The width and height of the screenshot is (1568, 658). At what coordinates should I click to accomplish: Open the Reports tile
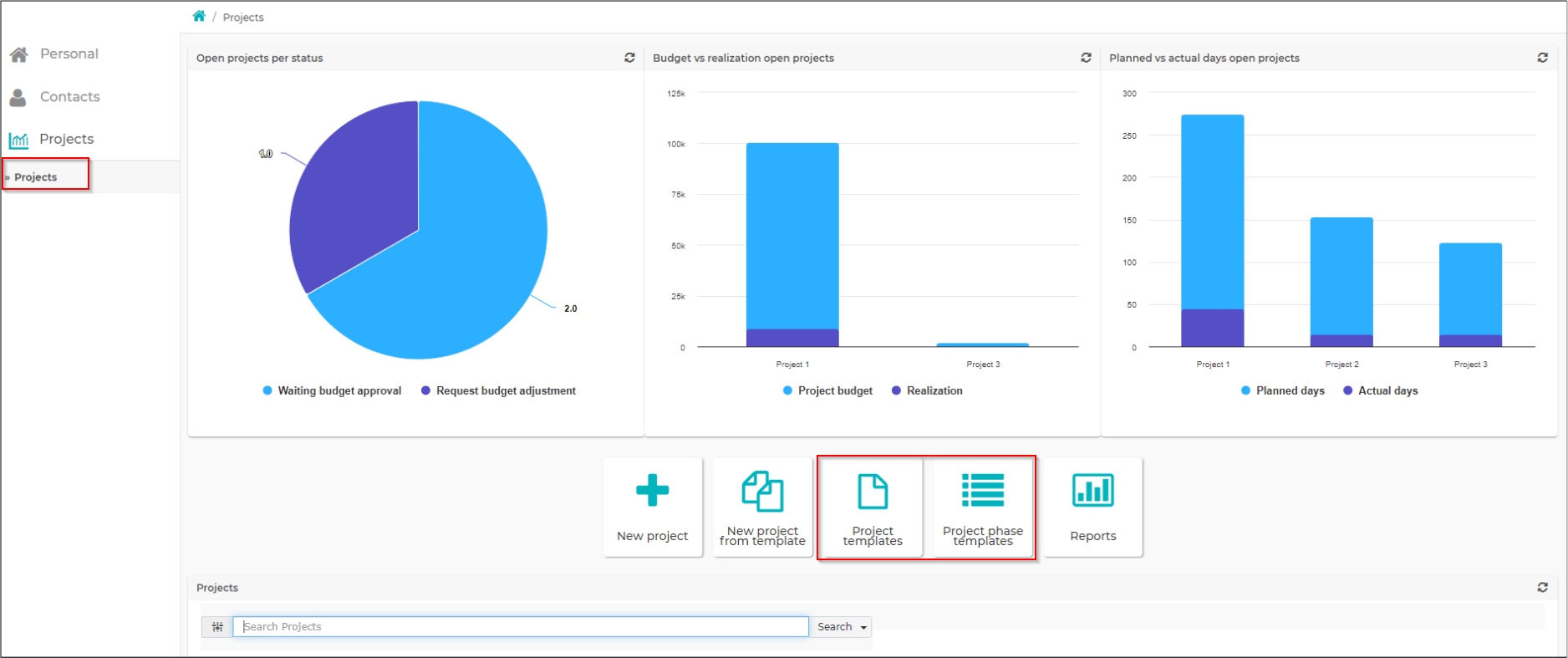point(1093,507)
